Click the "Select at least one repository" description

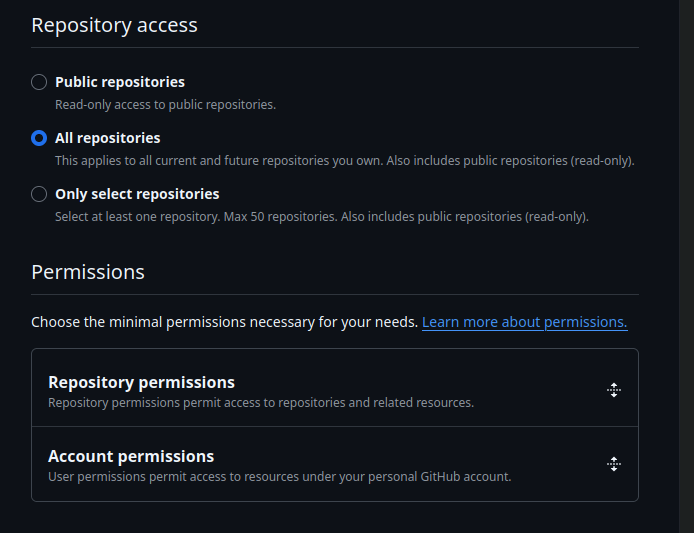[321, 216]
